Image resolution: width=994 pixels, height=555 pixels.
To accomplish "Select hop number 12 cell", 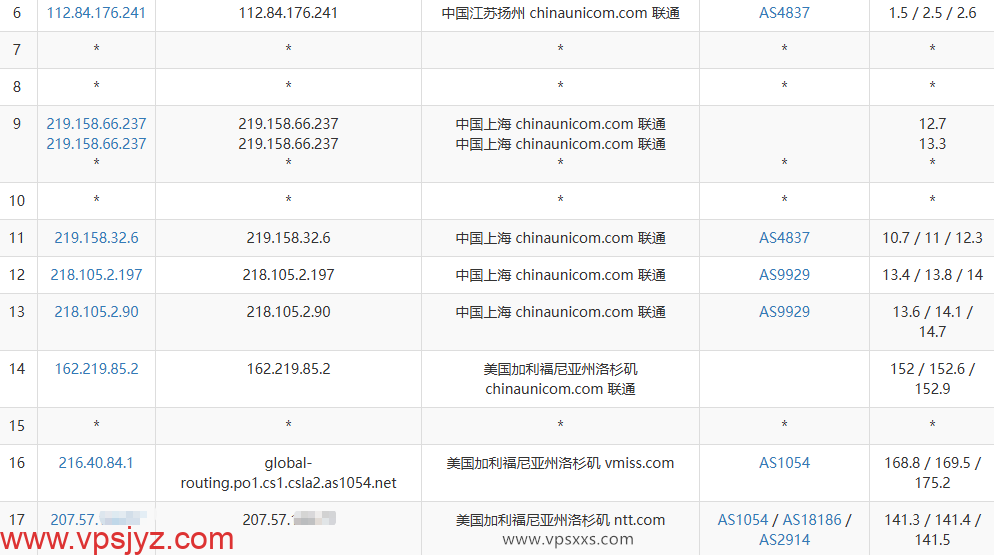I will pyautogui.click(x=18, y=275).
